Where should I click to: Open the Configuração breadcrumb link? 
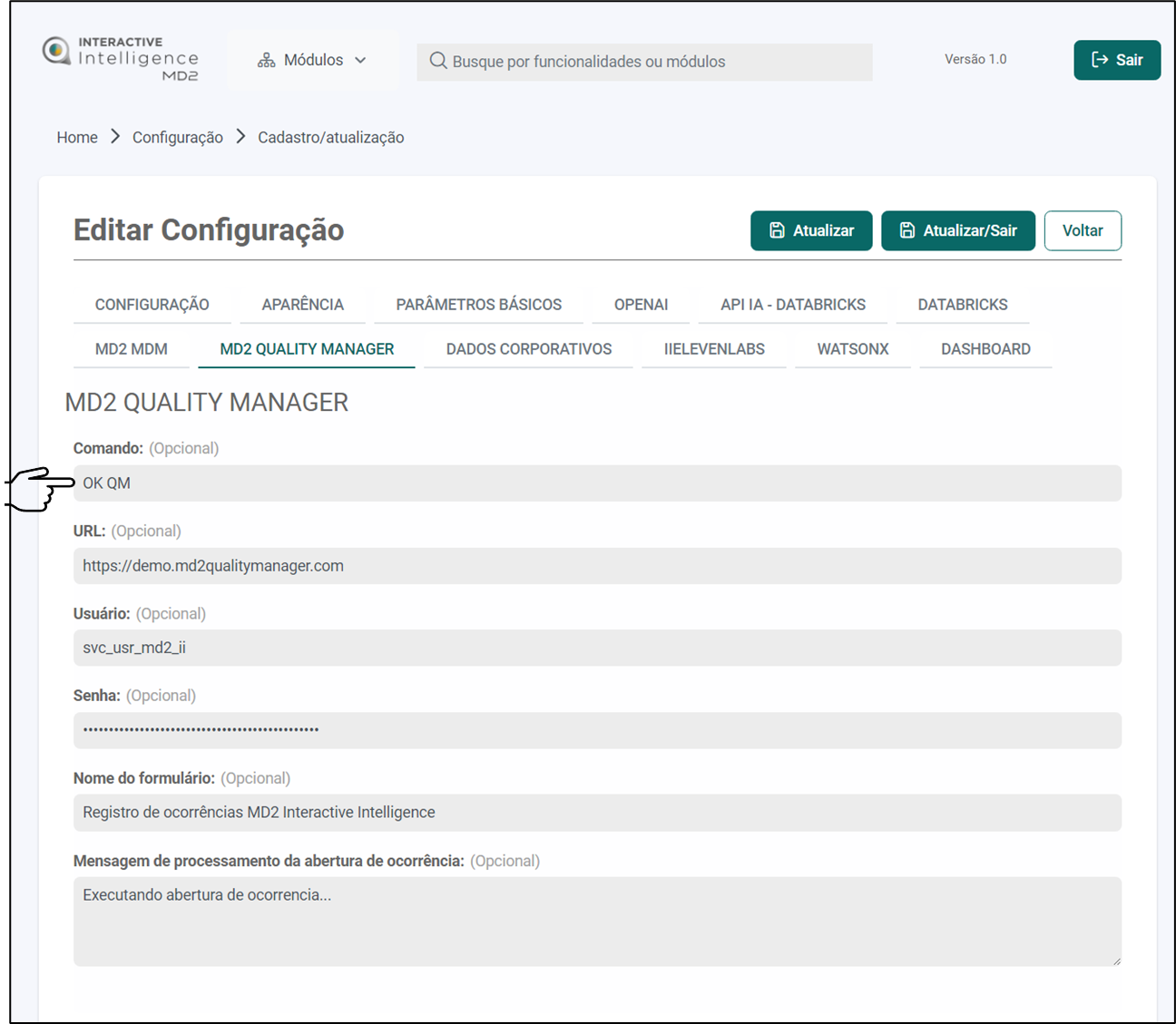point(178,137)
